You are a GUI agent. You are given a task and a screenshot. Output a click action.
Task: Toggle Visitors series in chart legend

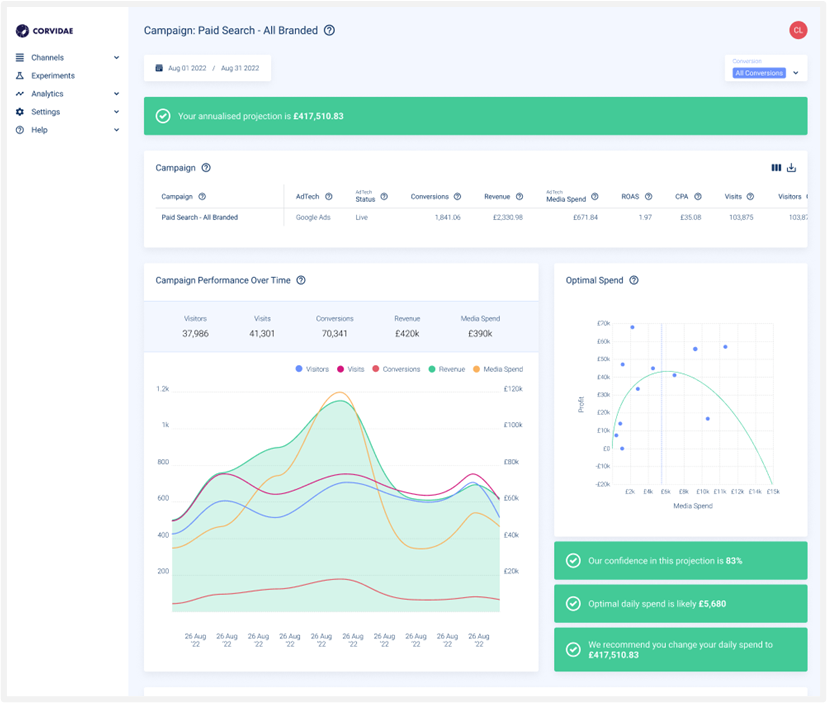[x=312, y=369]
